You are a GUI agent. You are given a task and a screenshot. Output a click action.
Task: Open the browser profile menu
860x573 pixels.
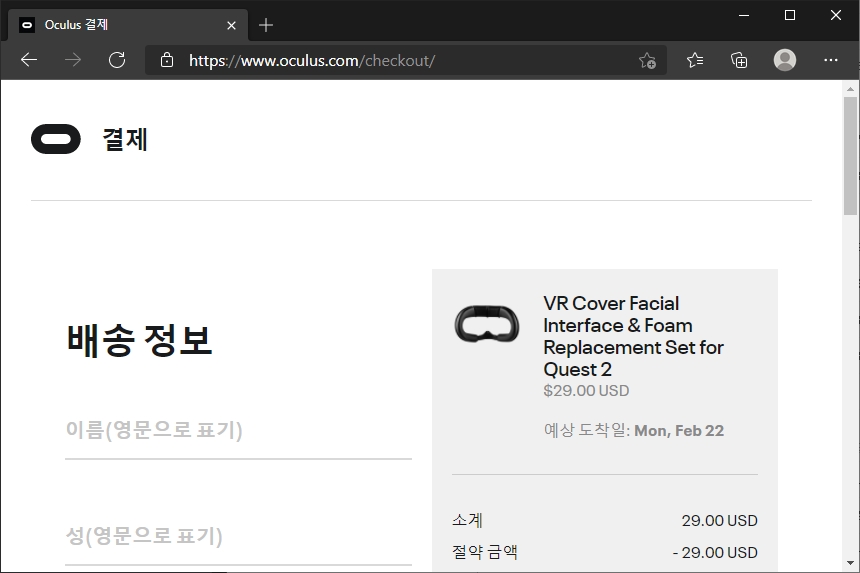(785, 60)
